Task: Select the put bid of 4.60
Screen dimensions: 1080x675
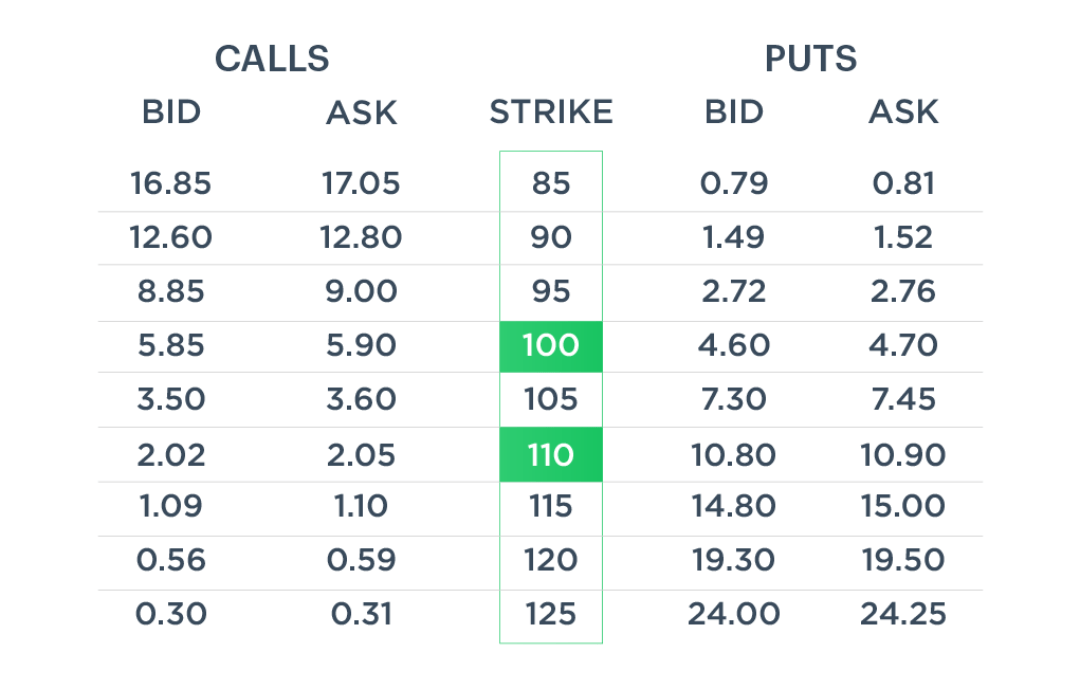Action: (734, 346)
